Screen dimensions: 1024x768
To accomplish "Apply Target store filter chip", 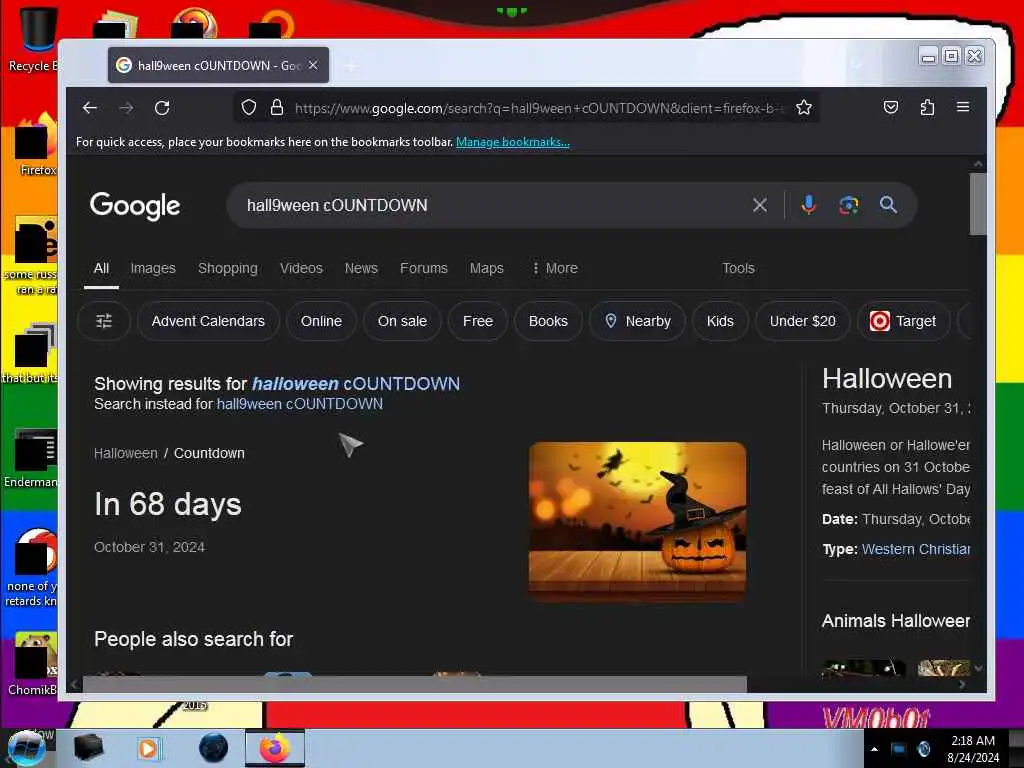I will tap(904, 321).
